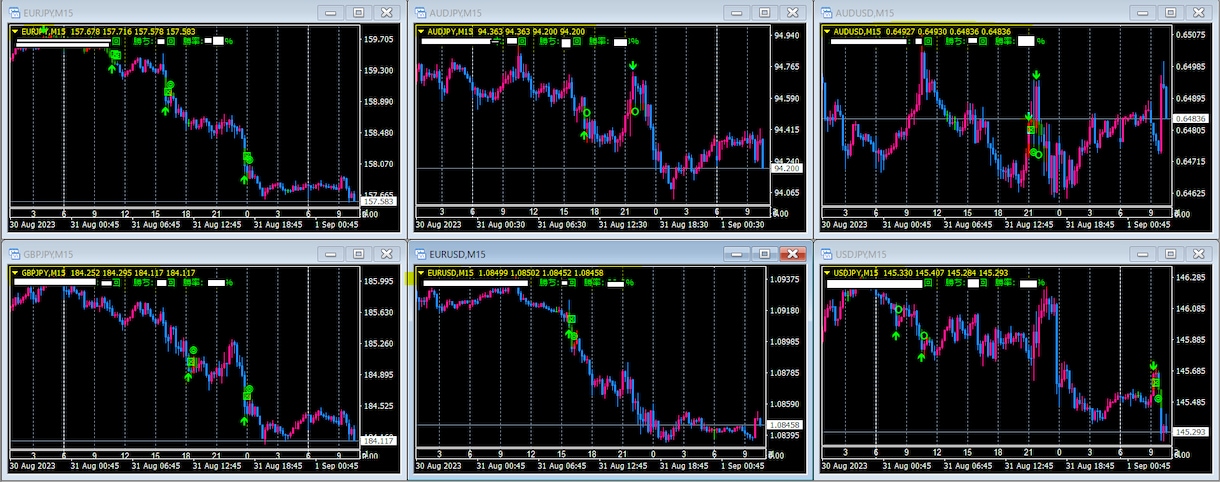Click the AUDJPY,M15 window chart icon
1220x482 pixels.
[x=420, y=13]
